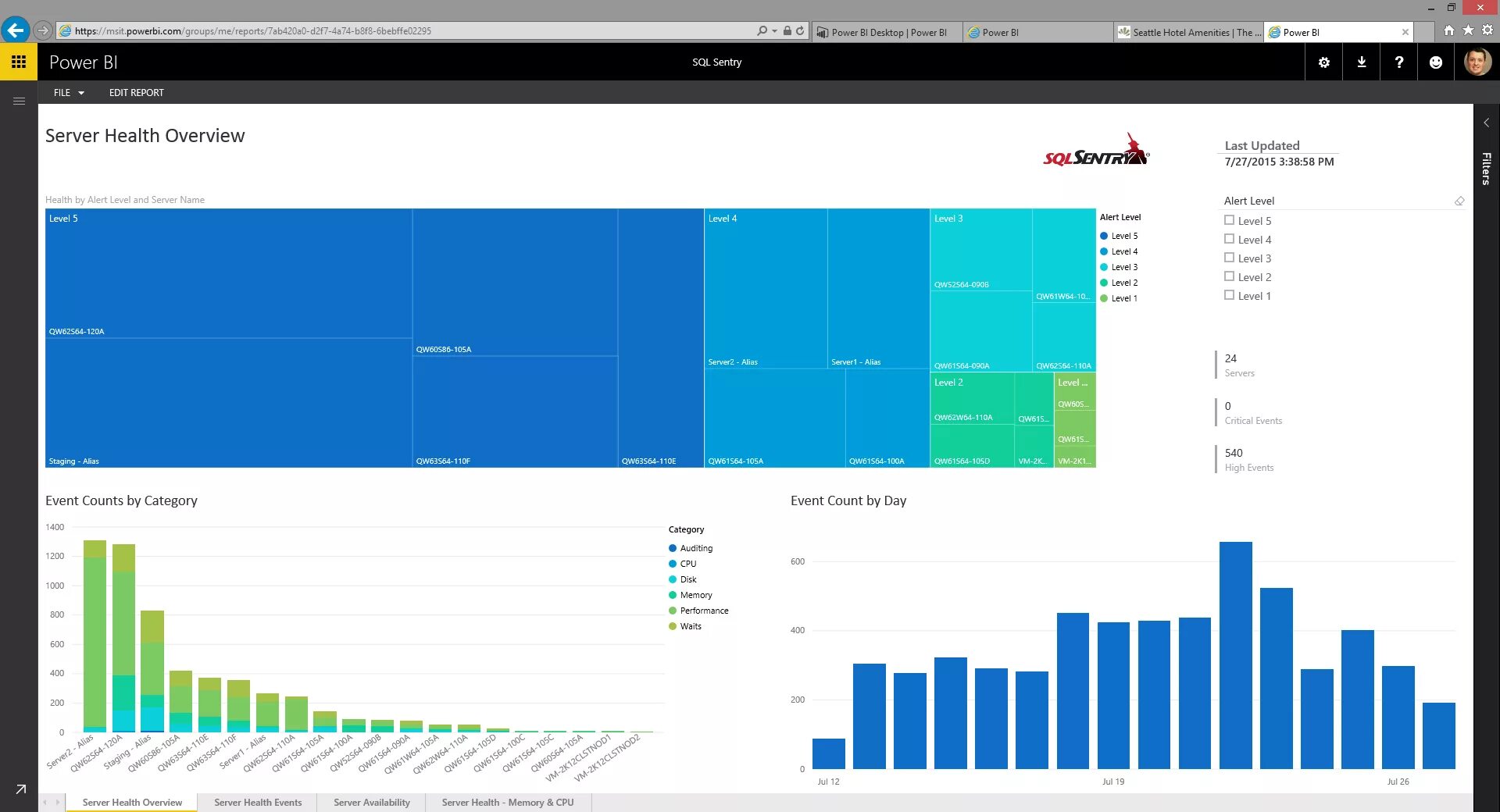This screenshot has width=1500, height=812.
Task: Click the browser home icon
Action: tap(1448, 30)
